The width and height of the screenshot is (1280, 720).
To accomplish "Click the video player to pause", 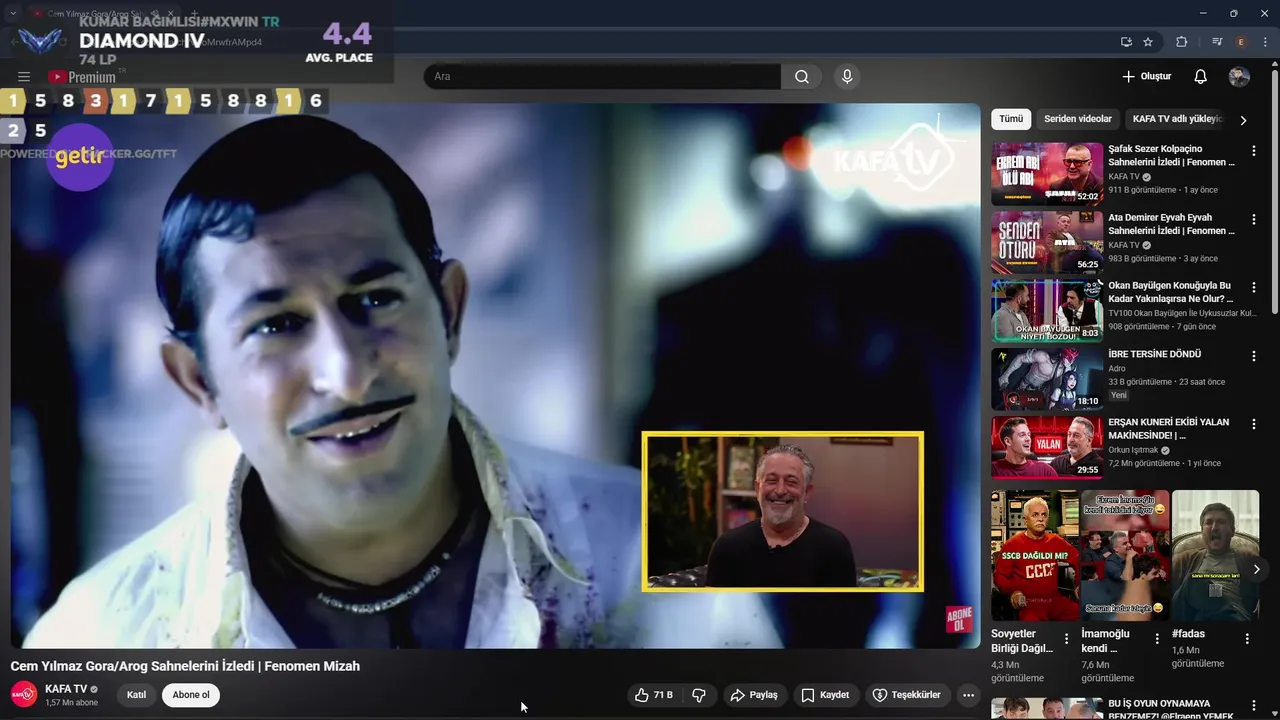I will coord(495,376).
